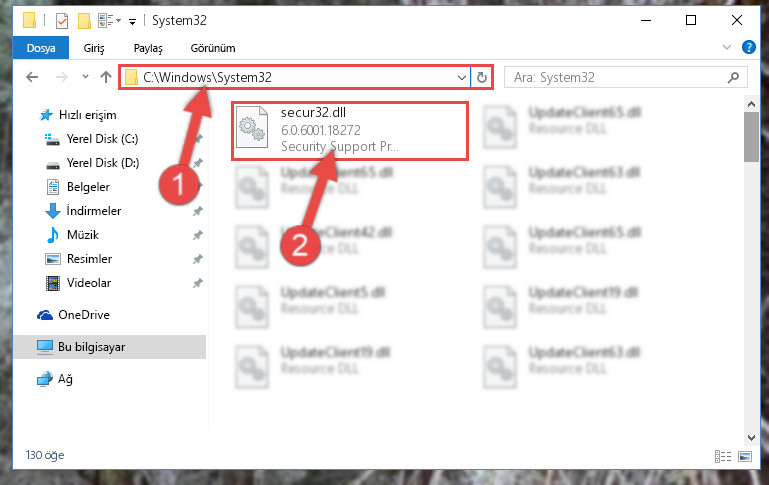The height and width of the screenshot is (485, 769).
Task: Expand the ribbon with chevron
Action: [726, 48]
